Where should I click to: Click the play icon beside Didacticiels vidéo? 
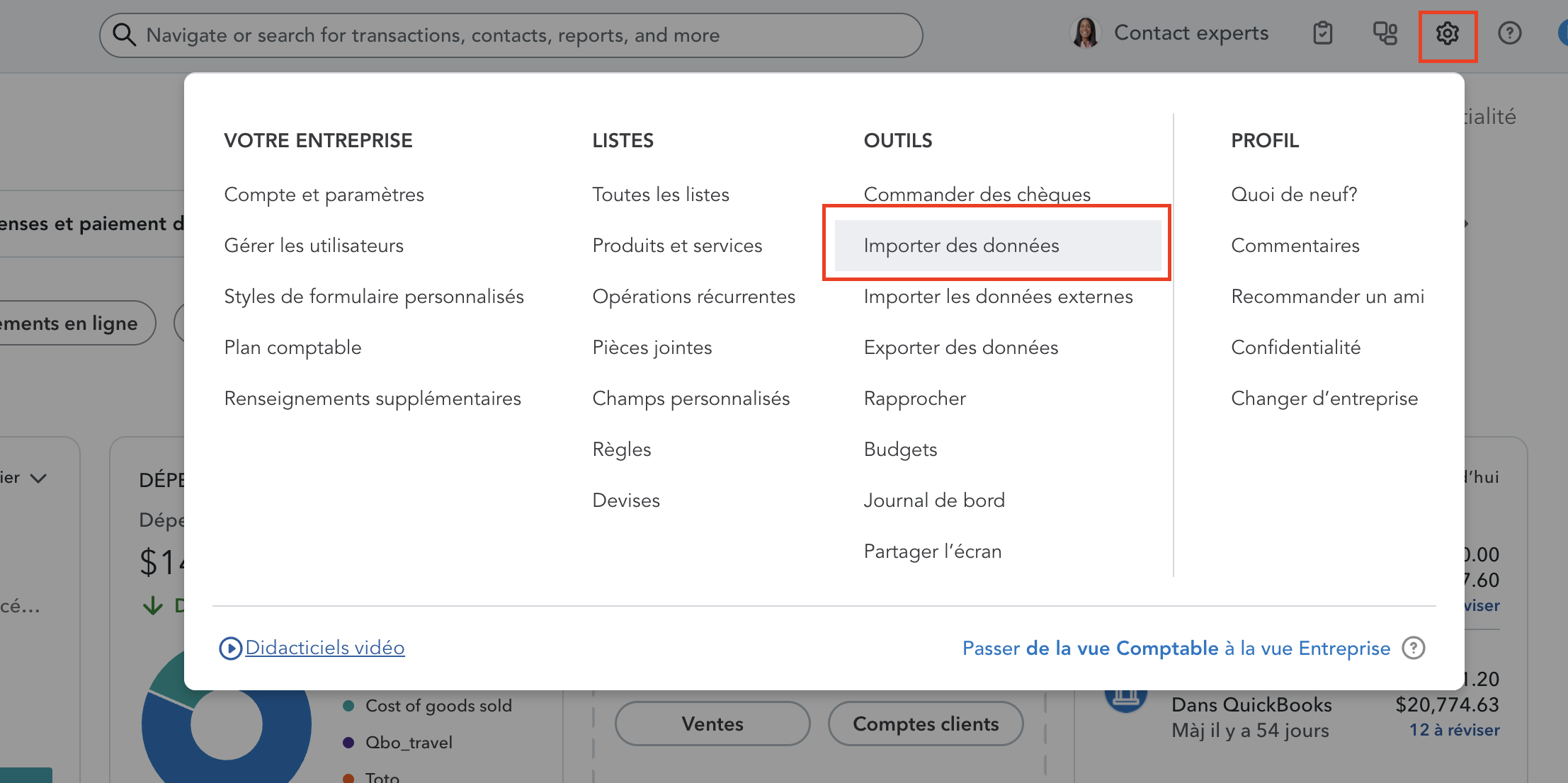tap(230, 648)
